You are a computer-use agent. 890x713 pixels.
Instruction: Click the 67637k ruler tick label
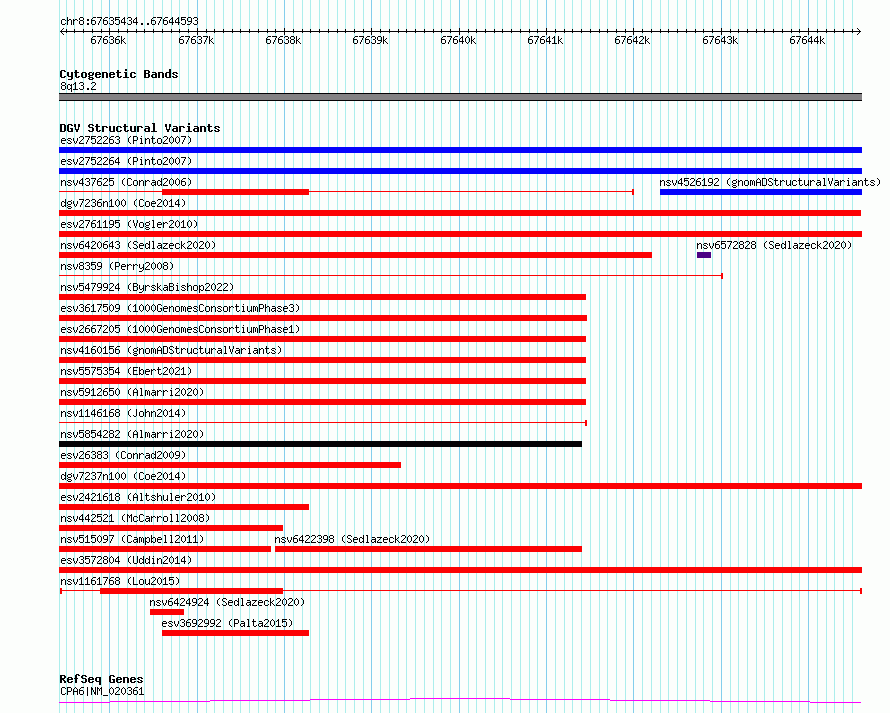click(x=196, y=41)
